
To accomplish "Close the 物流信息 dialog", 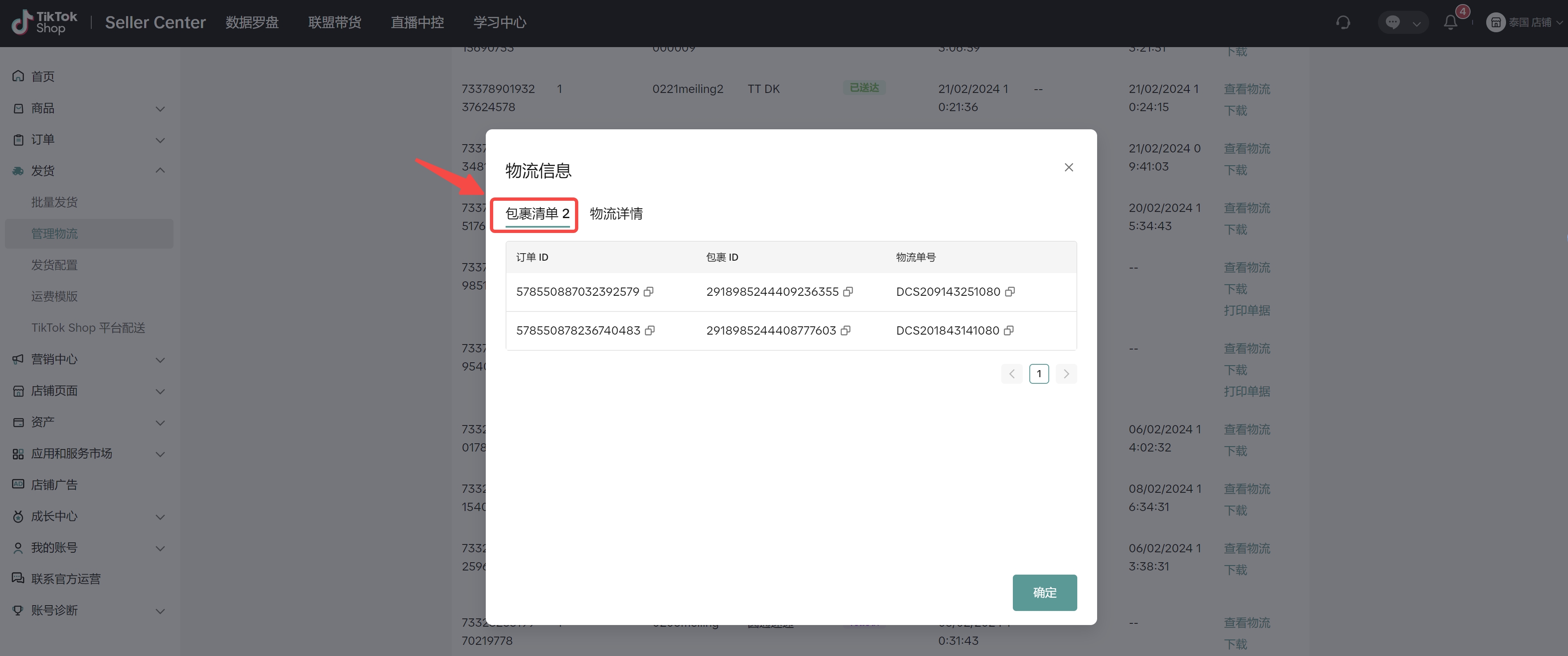I will tap(1068, 167).
